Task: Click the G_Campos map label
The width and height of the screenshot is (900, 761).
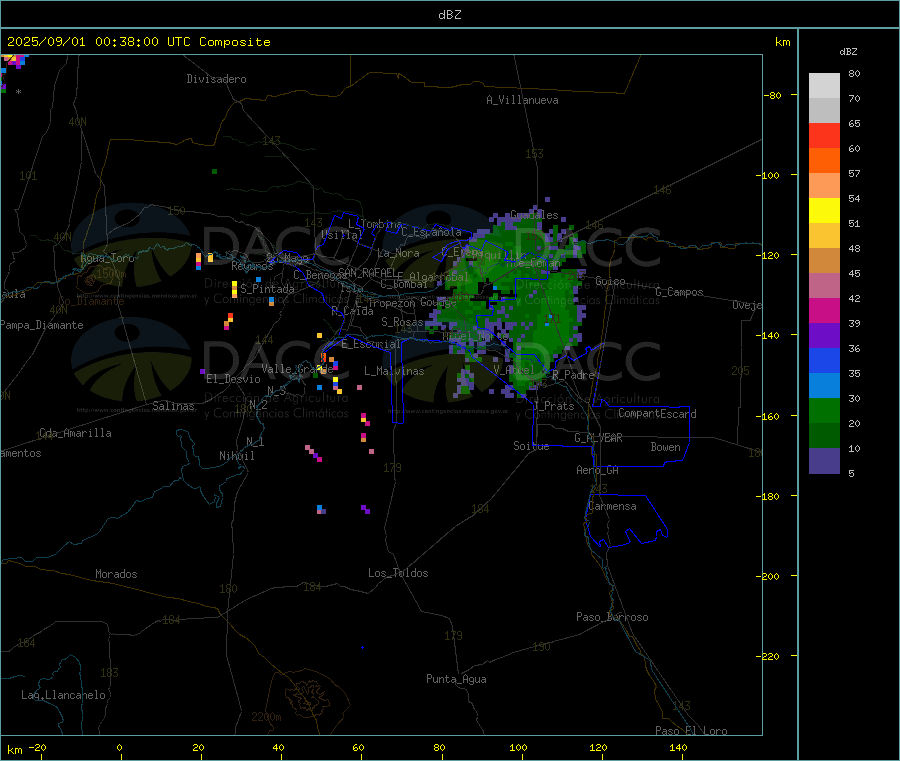Action: coord(680,292)
